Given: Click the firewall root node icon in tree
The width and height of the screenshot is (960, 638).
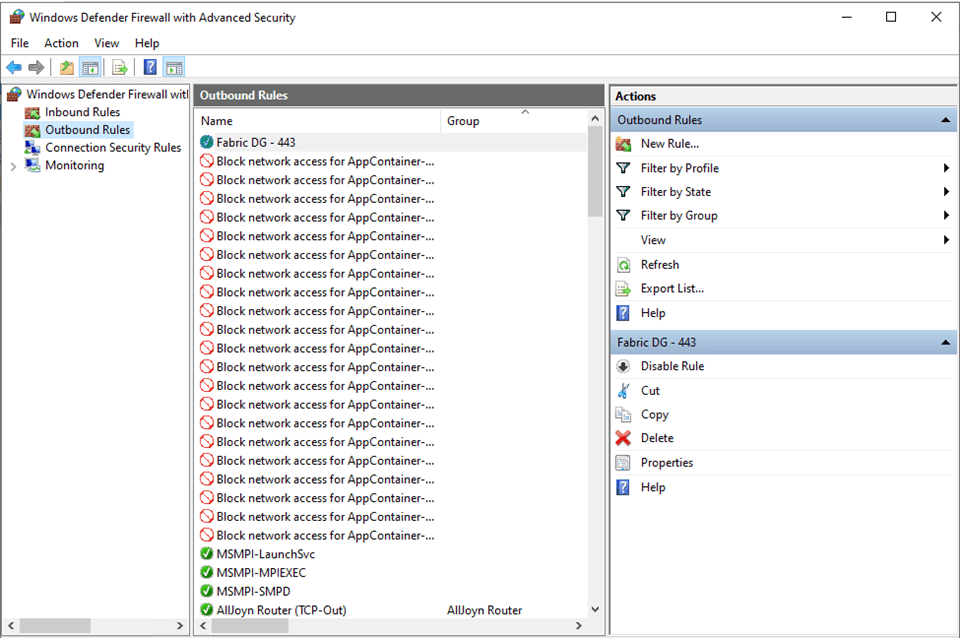Looking at the screenshot, I should (14, 94).
